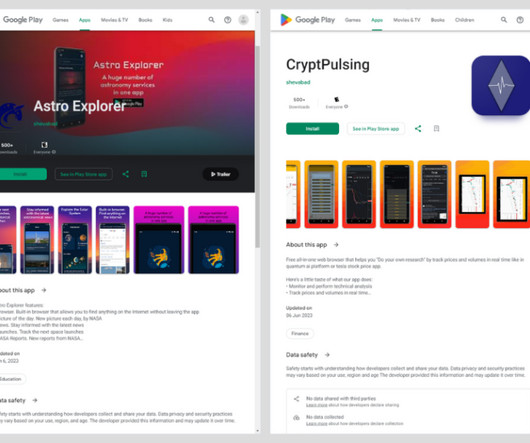
Task: Show the Everyone rating info for Astro Explorer
Action: click(54, 152)
